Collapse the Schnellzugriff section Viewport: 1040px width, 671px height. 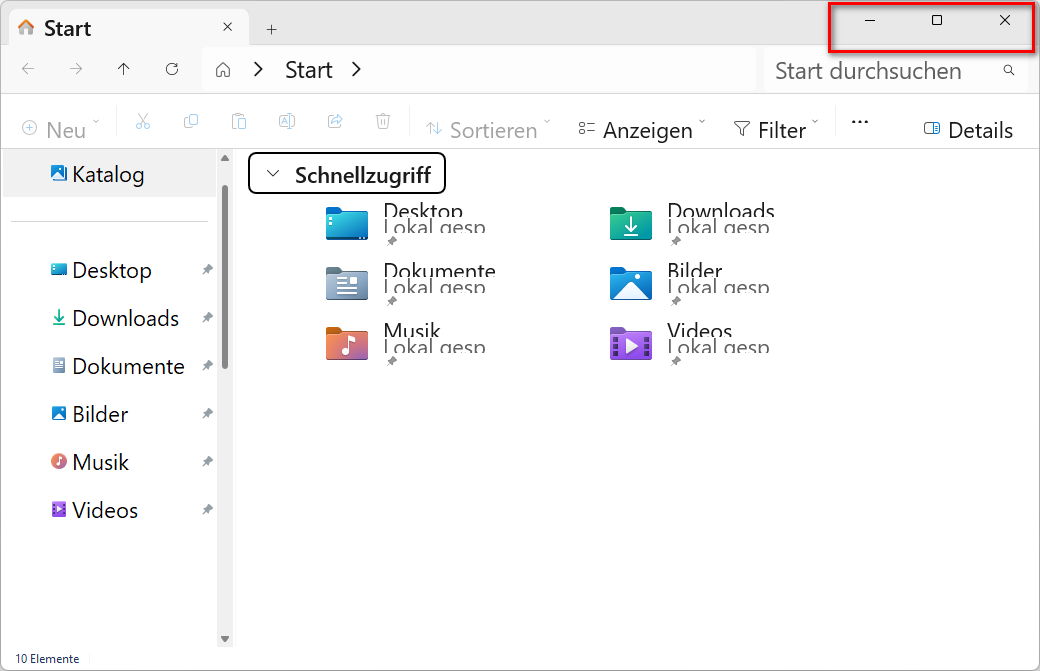pyautogui.click(x=272, y=175)
